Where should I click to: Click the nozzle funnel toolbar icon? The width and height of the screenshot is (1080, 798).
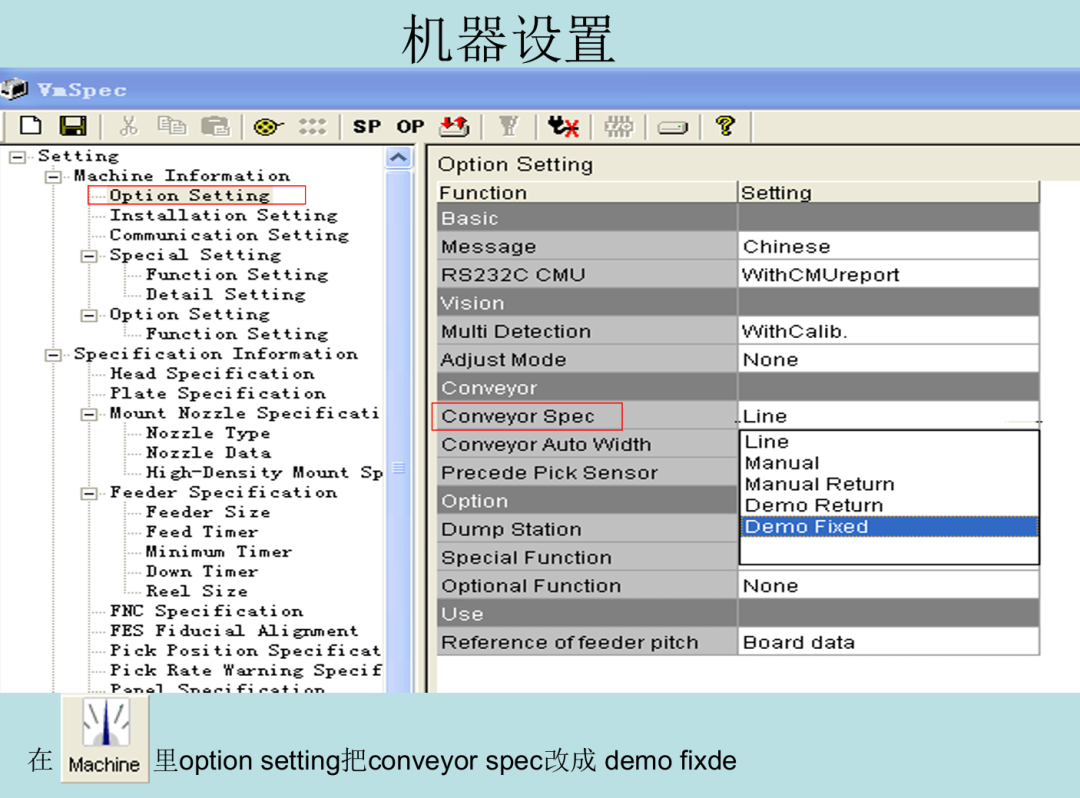coord(508,126)
